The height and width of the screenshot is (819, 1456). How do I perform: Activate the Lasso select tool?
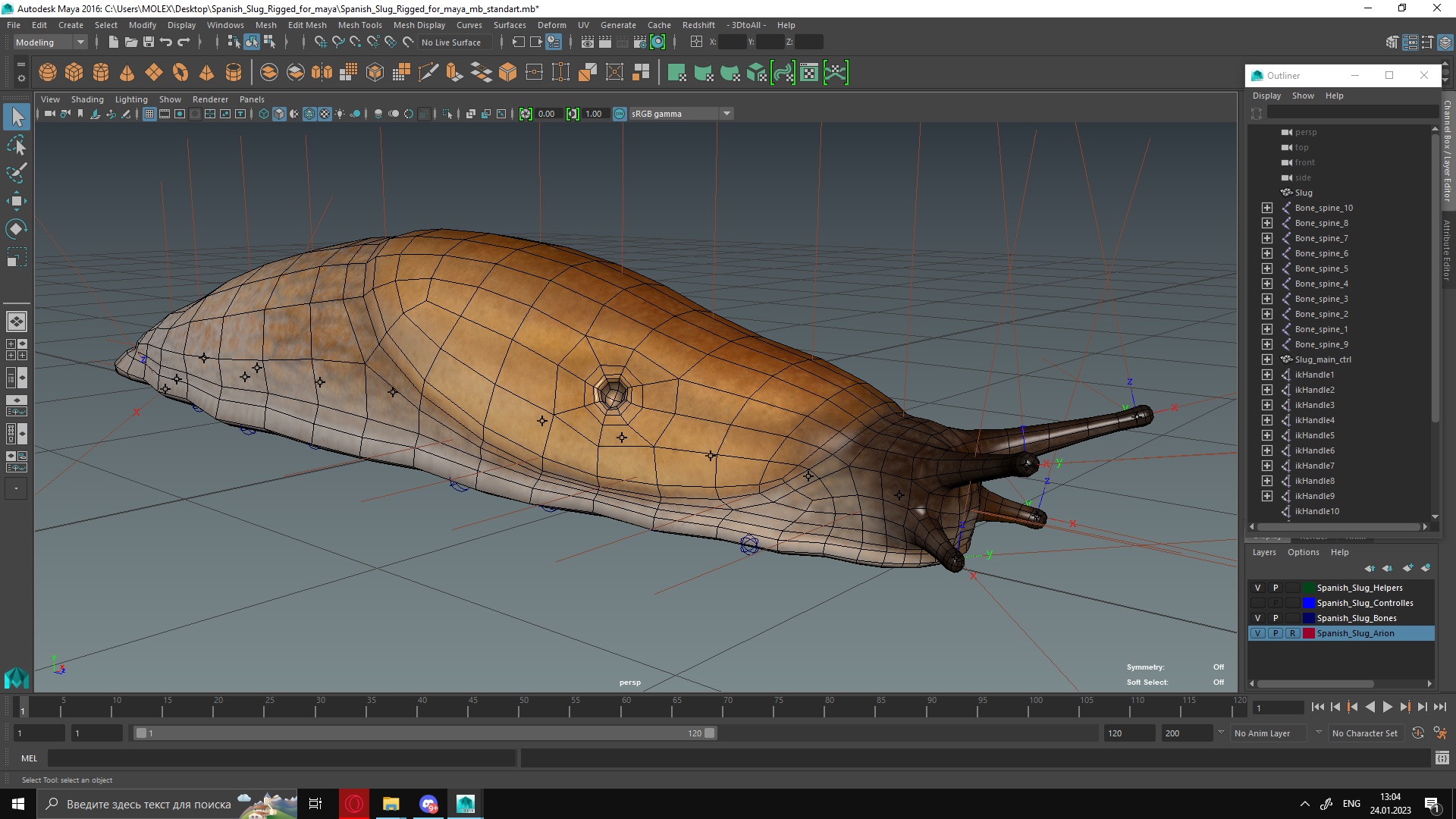coord(17,145)
